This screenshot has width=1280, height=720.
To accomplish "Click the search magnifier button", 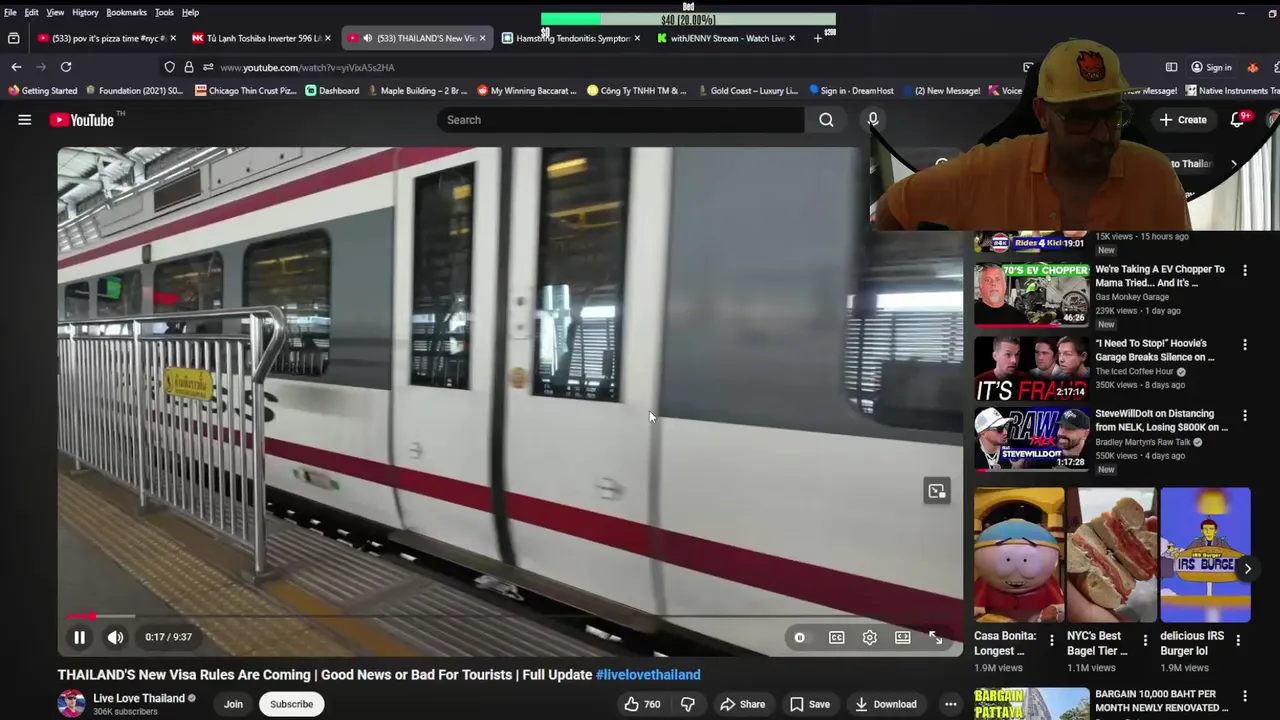I will [826, 120].
